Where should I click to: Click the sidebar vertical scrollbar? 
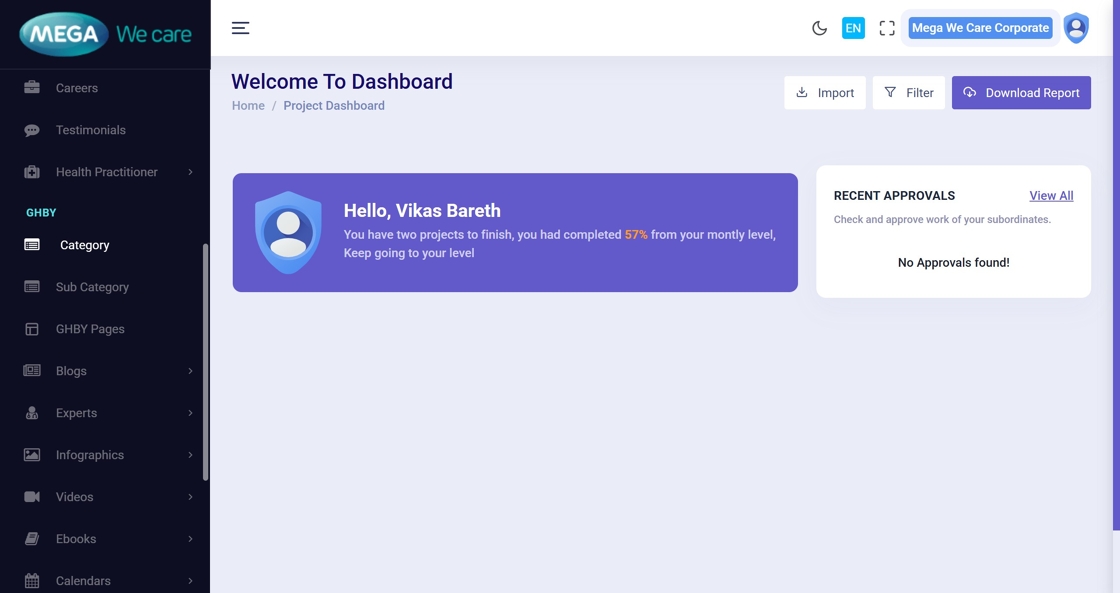pyautogui.click(x=206, y=360)
